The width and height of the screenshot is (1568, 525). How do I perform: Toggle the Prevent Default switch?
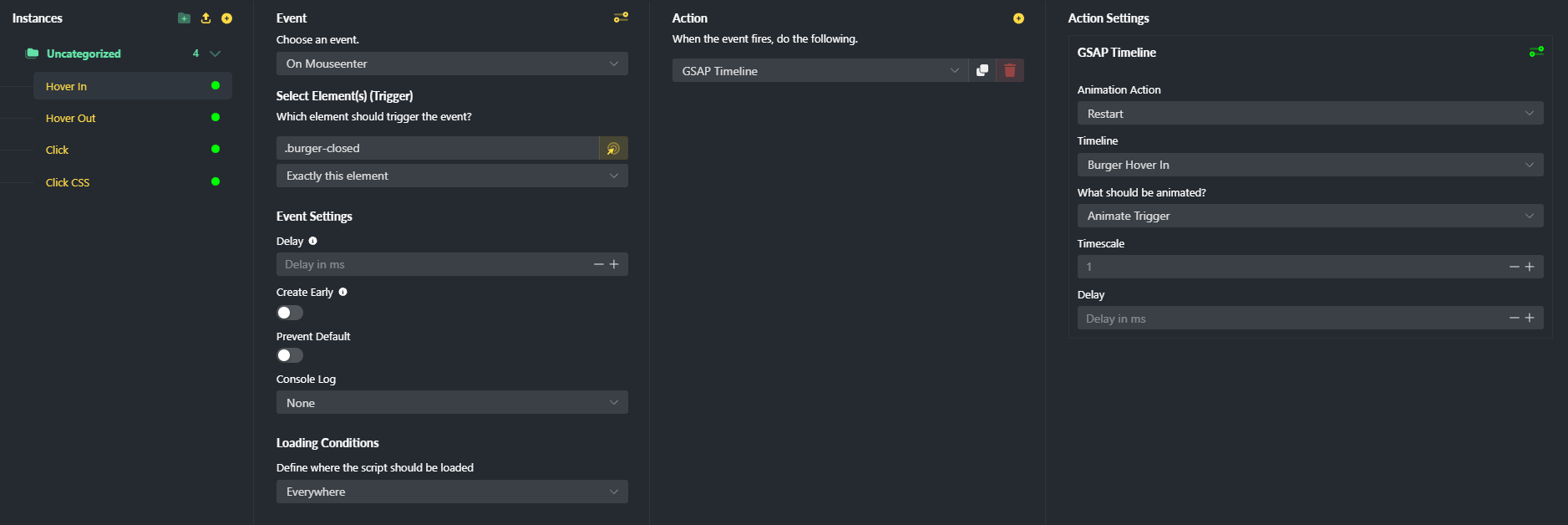click(x=290, y=355)
